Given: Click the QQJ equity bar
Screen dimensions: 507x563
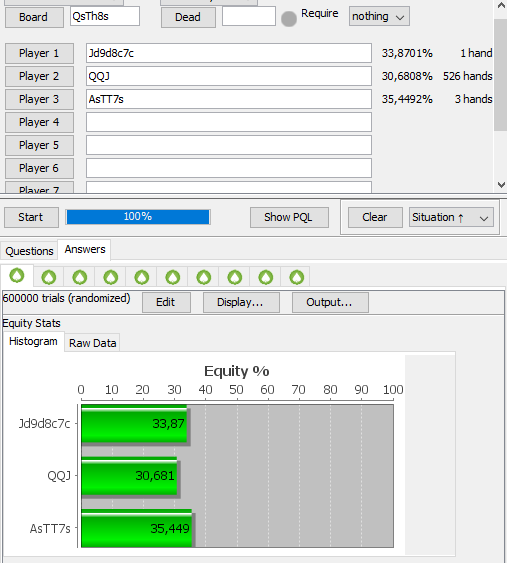Looking at the screenshot, I should click(130, 476).
